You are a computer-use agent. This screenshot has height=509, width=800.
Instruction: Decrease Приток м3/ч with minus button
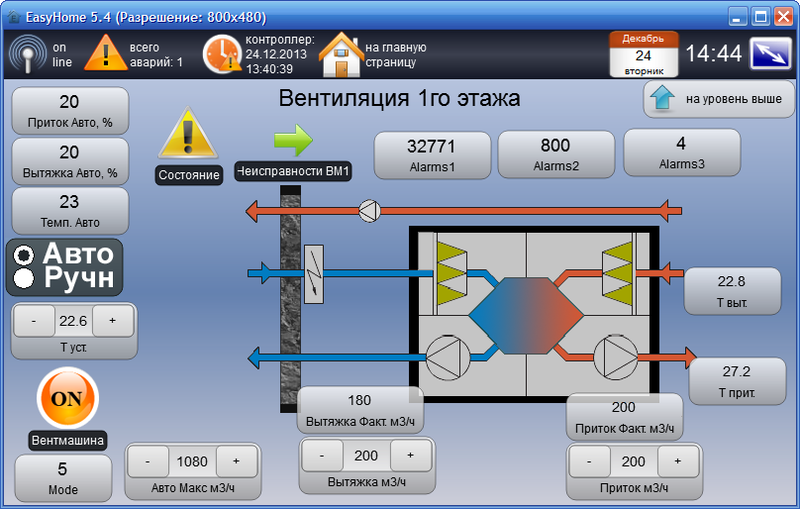click(589, 462)
